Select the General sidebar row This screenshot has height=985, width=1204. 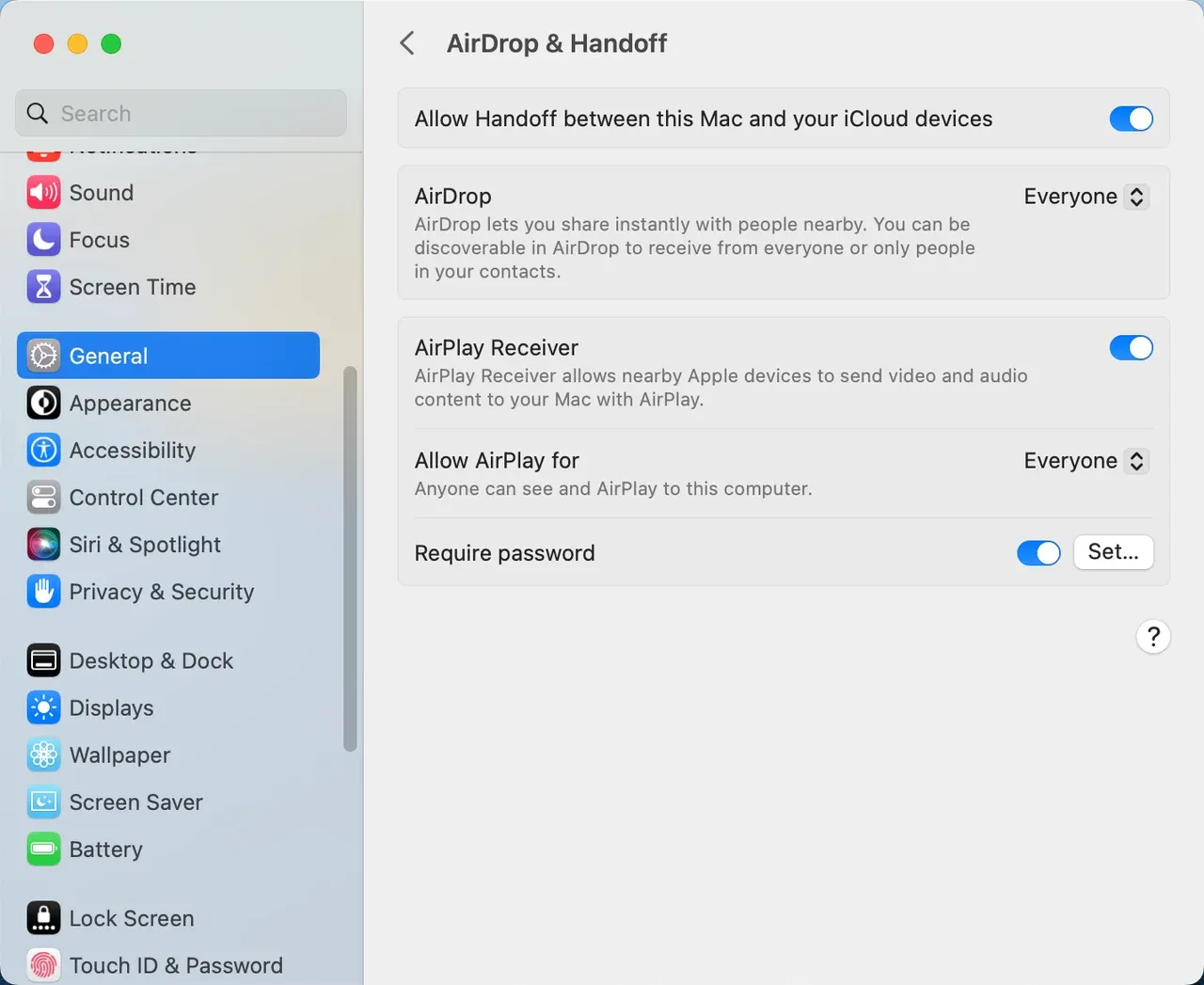click(x=168, y=356)
